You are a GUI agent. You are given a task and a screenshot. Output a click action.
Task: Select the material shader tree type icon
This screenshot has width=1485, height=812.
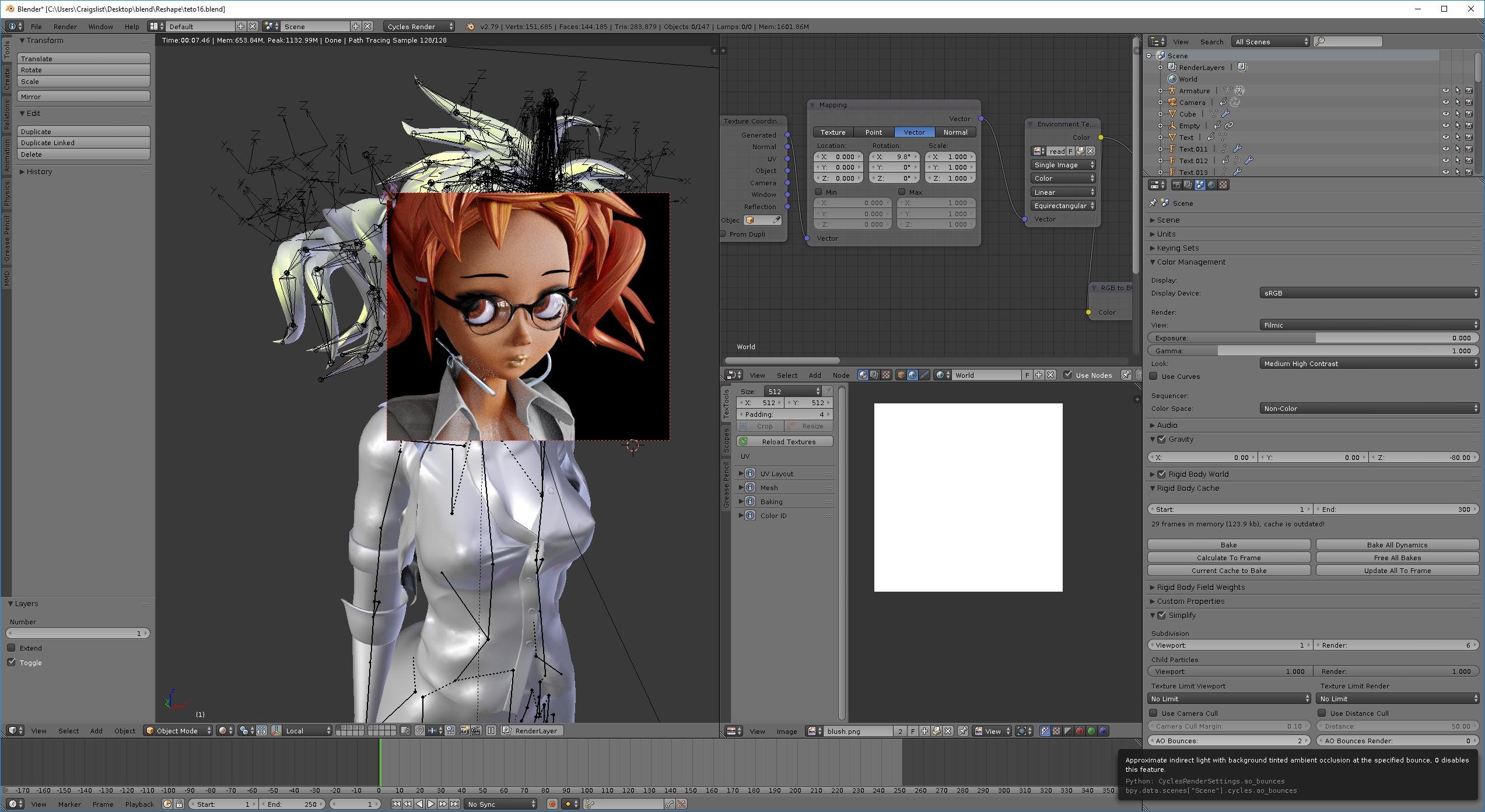[x=863, y=375]
